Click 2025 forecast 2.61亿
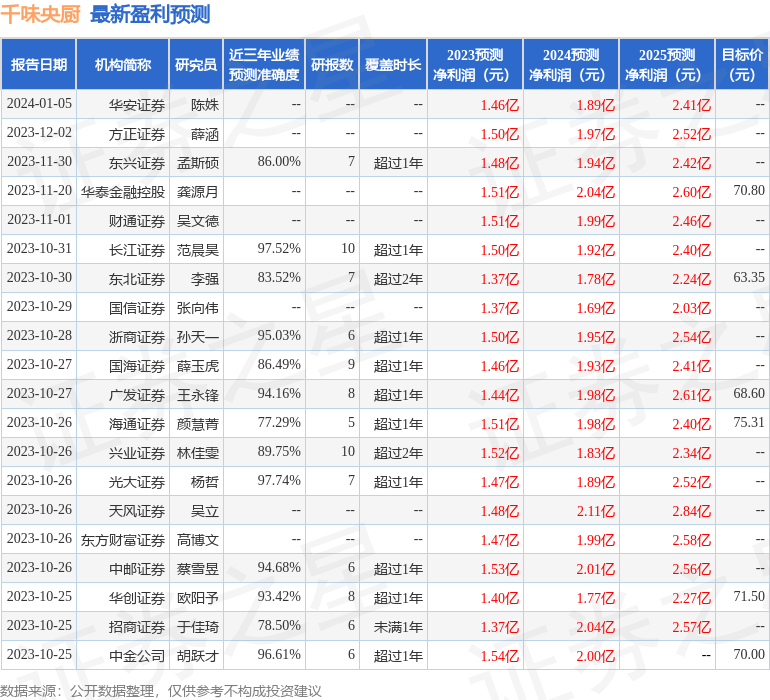The height and width of the screenshot is (700, 770). pyautogui.click(x=691, y=395)
